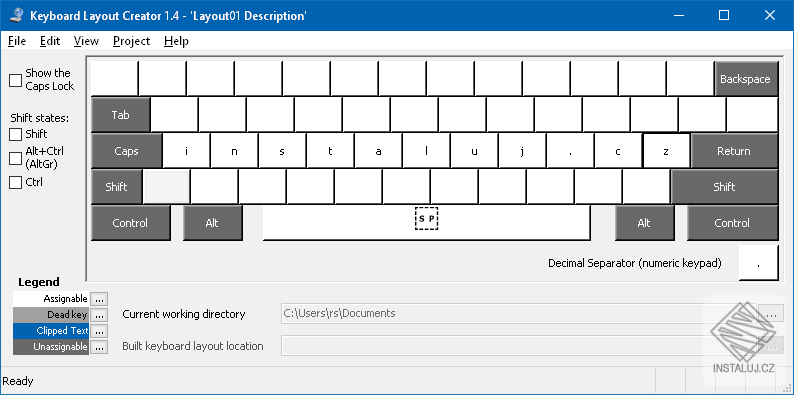
Task: Click the Current working directory path field
Action: click(519, 313)
